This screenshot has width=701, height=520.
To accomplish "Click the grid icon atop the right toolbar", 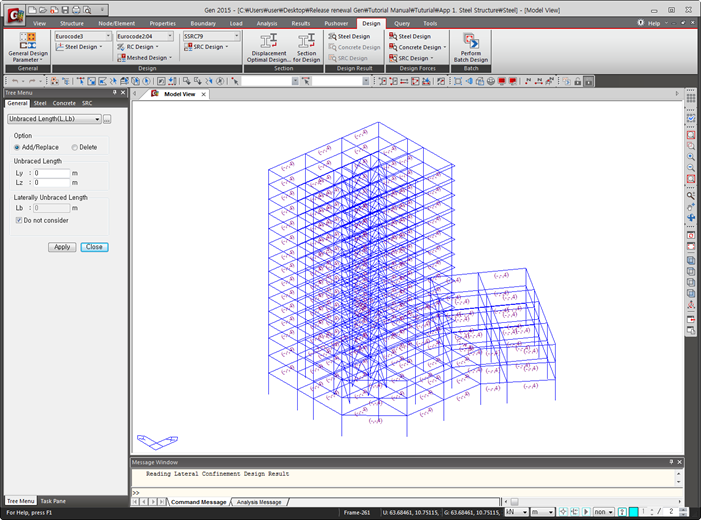I will [x=691, y=98].
